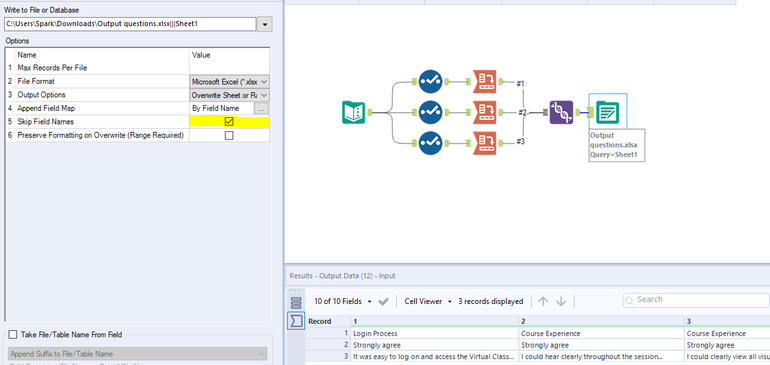770x365 pixels.
Task: Click the Results Search box
Action: (x=695, y=300)
